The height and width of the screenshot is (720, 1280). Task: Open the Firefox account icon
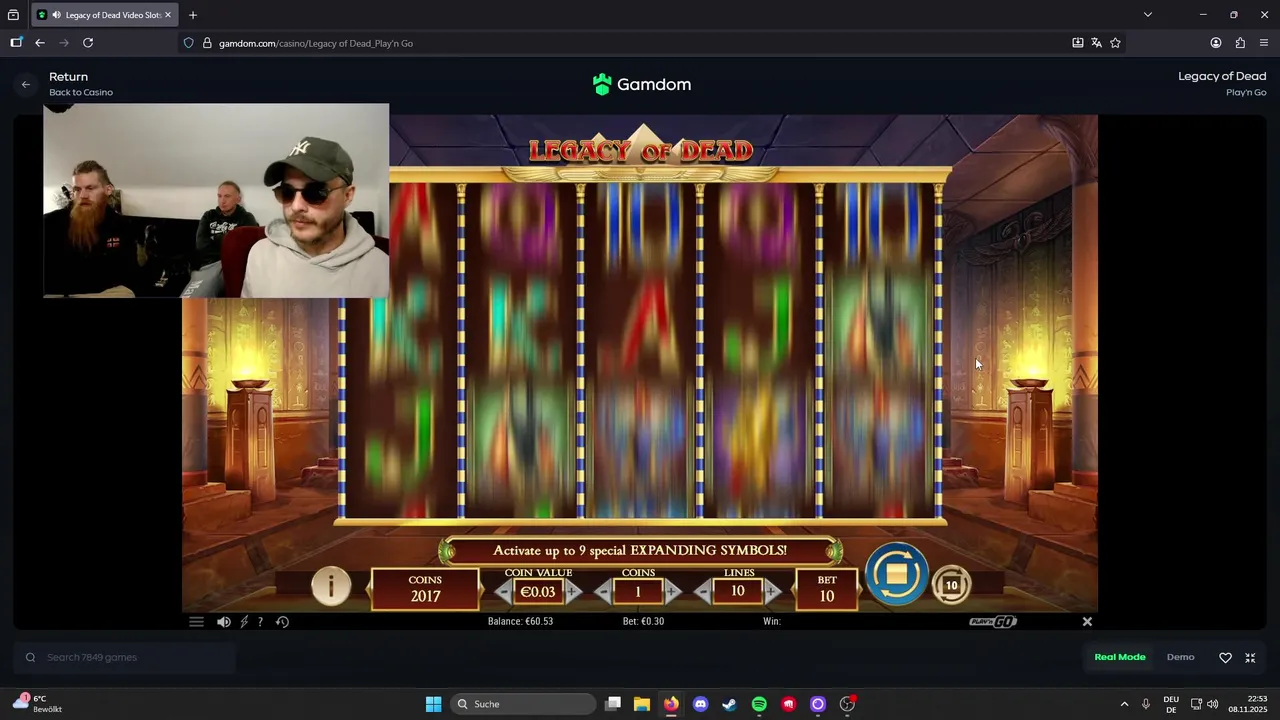[1216, 43]
